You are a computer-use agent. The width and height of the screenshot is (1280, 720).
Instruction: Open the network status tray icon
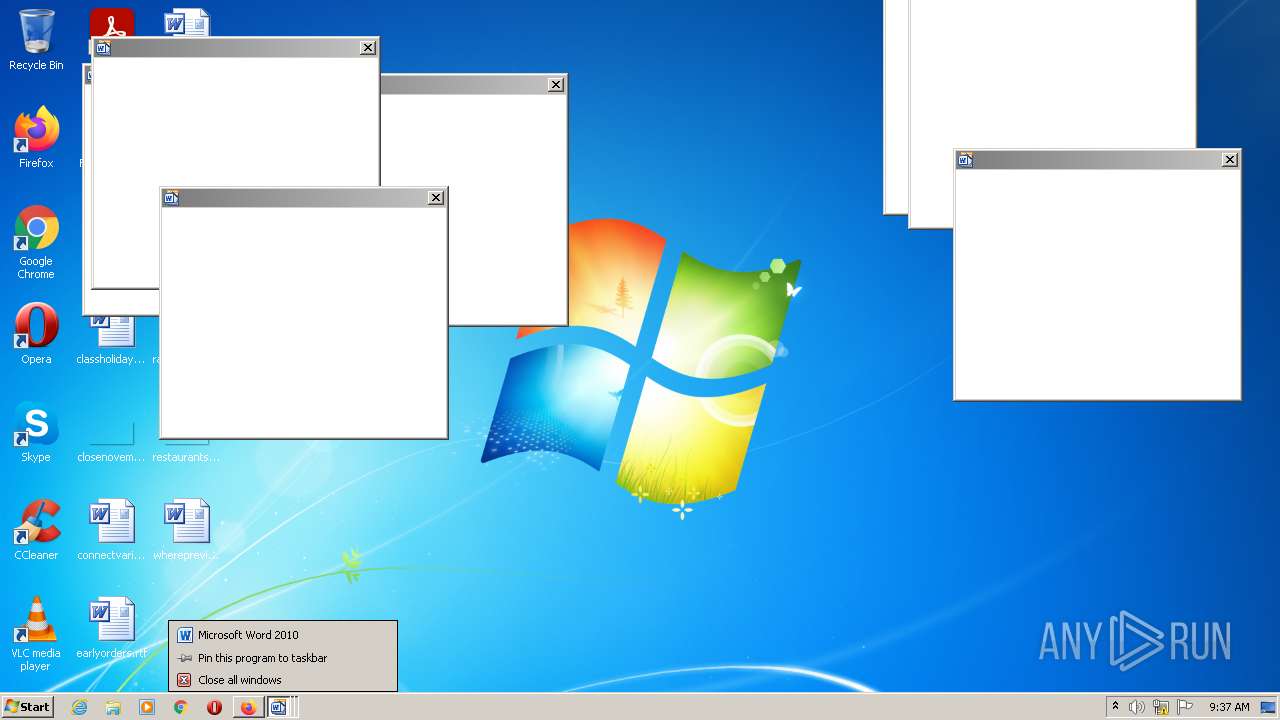coord(1161,707)
